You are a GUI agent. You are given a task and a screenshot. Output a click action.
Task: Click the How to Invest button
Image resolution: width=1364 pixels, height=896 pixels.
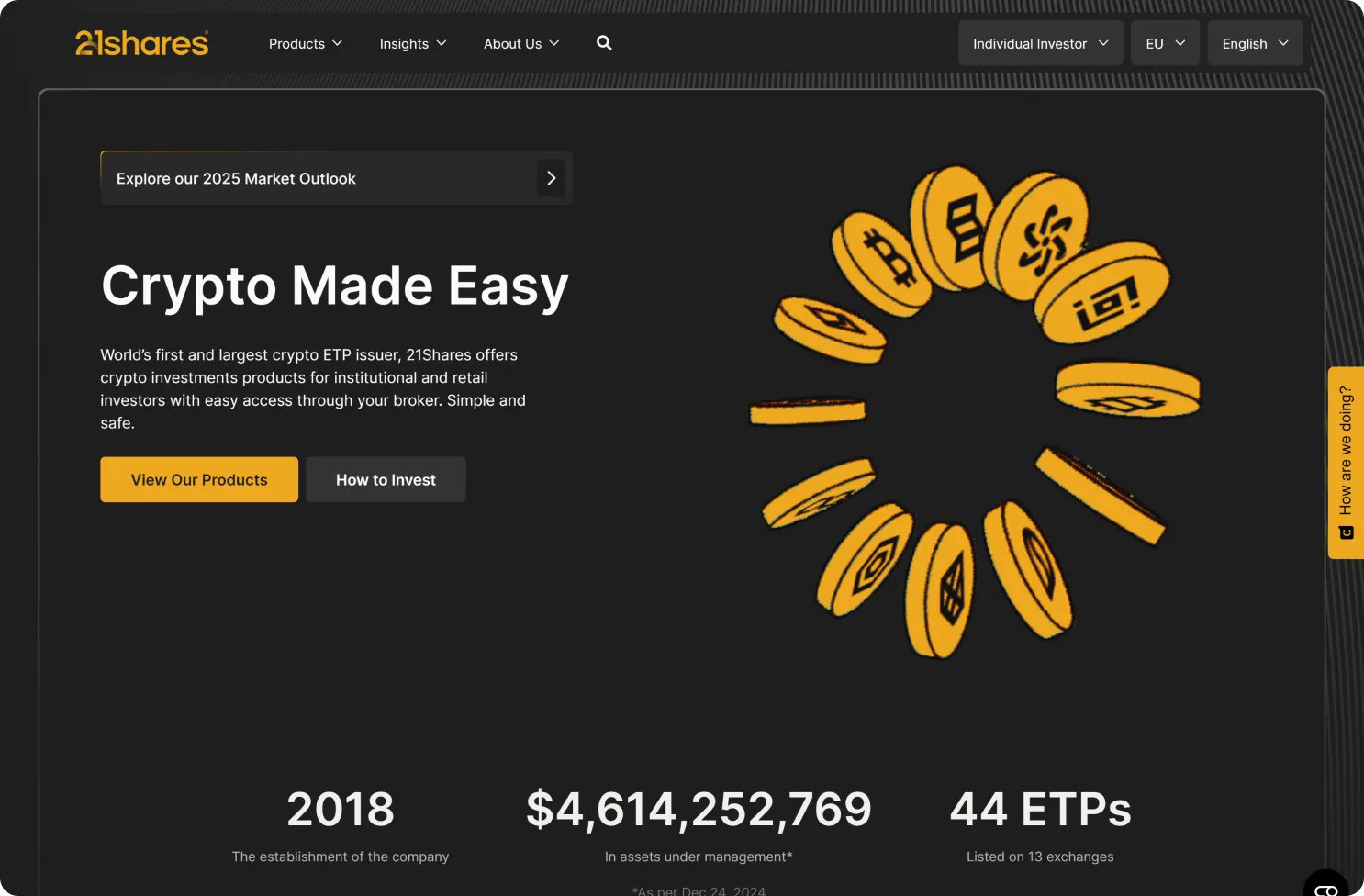tap(386, 479)
